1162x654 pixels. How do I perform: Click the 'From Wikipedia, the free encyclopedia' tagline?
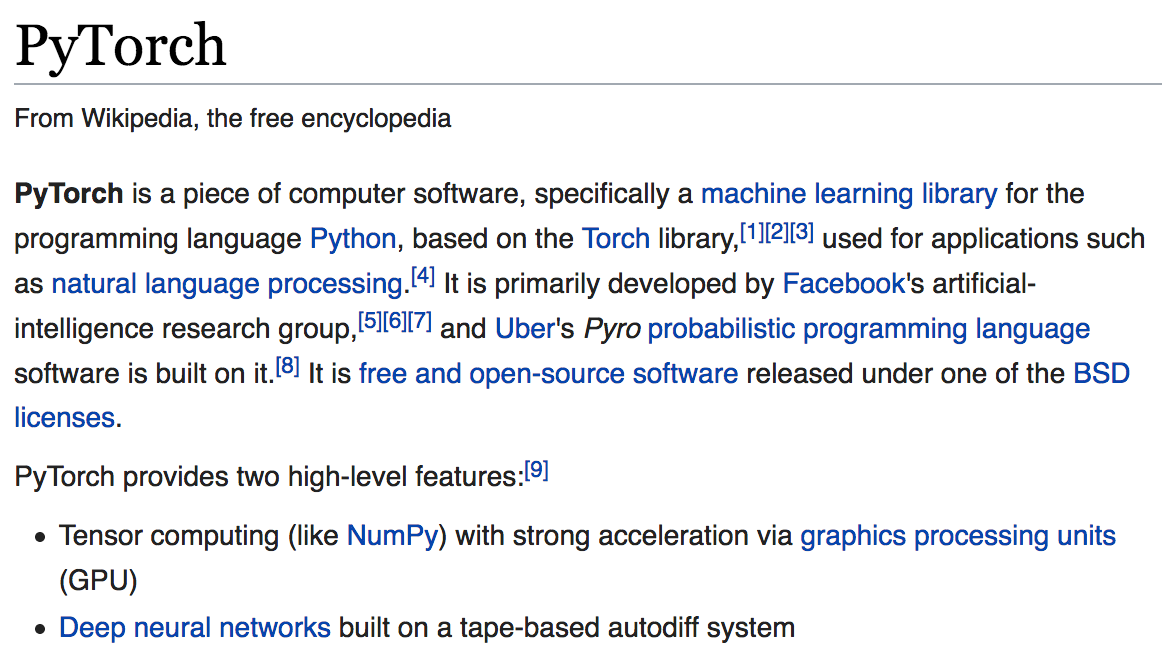pyautogui.click(x=233, y=119)
